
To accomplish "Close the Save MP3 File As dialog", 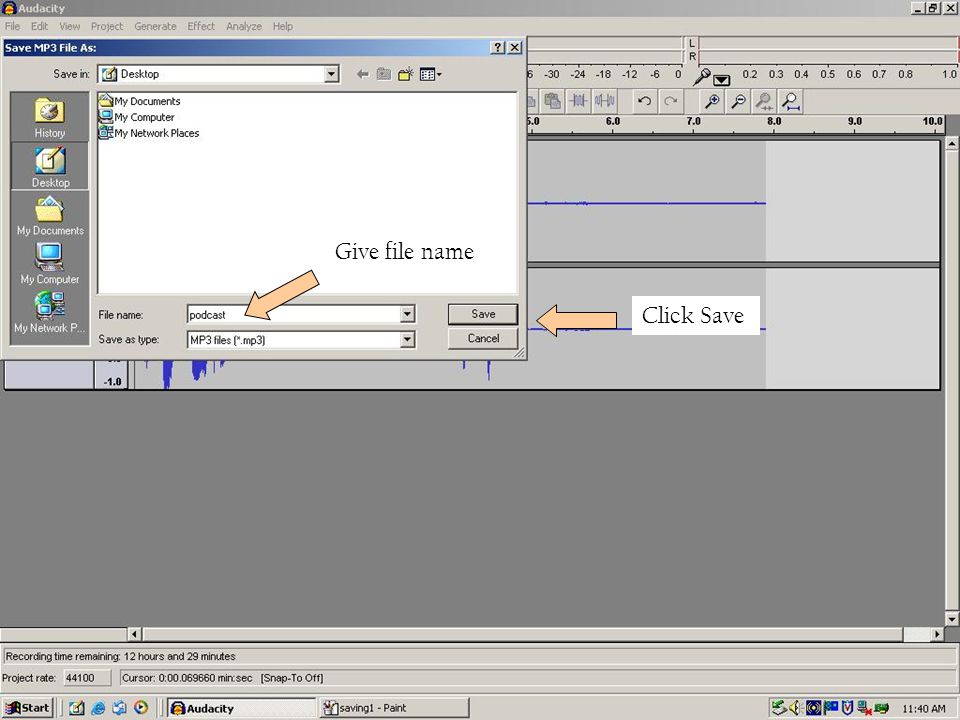I will [515, 48].
